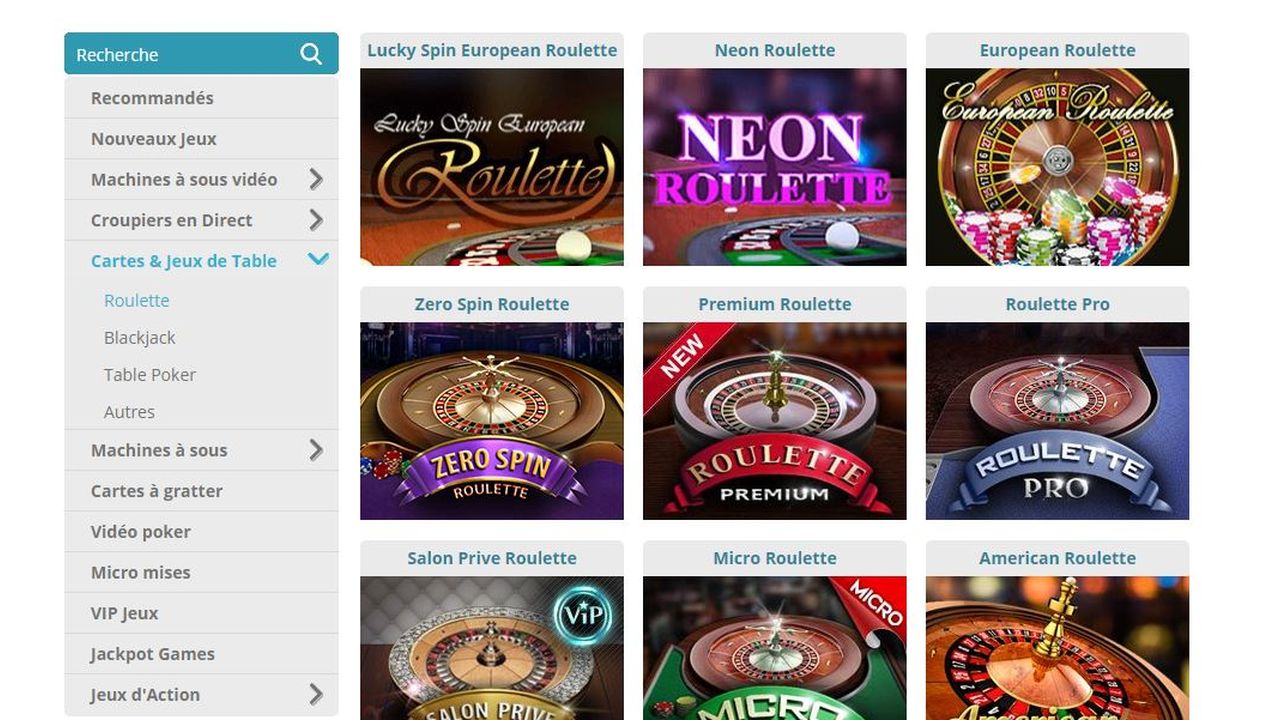Launch Roulette Pro game thumbnail
The image size is (1280, 720).
pyautogui.click(x=1058, y=421)
